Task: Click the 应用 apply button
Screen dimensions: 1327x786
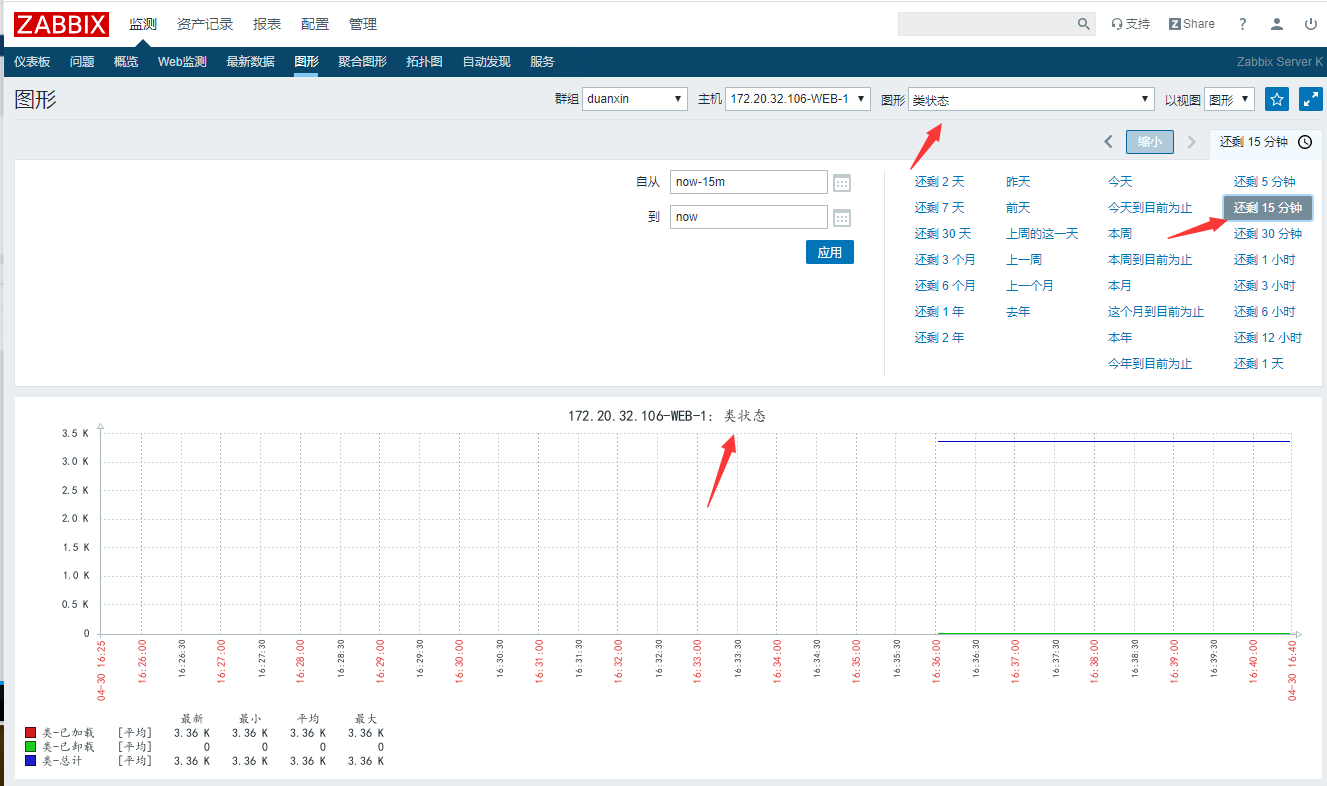Action: [x=830, y=252]
